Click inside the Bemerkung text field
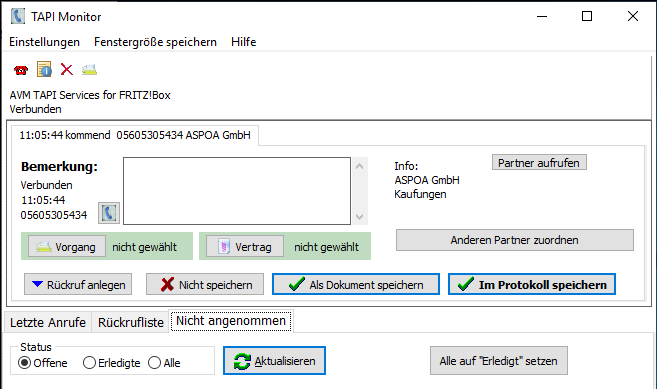 [x=237, y=191]
